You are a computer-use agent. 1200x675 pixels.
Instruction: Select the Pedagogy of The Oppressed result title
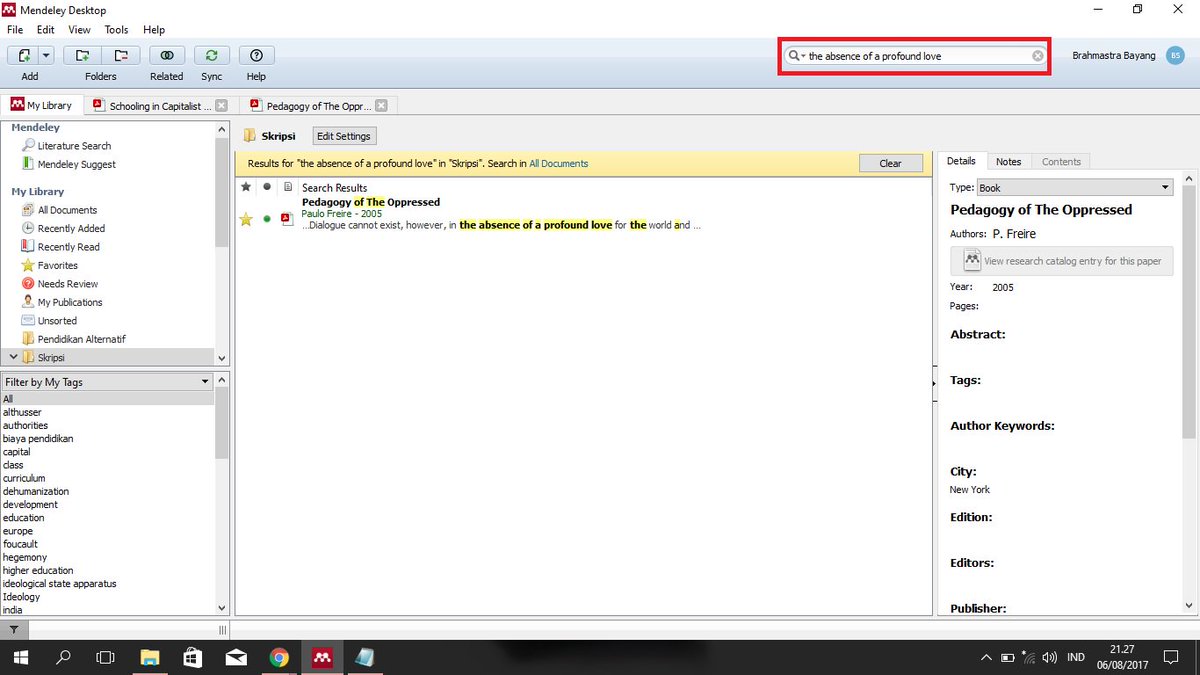[x=371, y=202]
